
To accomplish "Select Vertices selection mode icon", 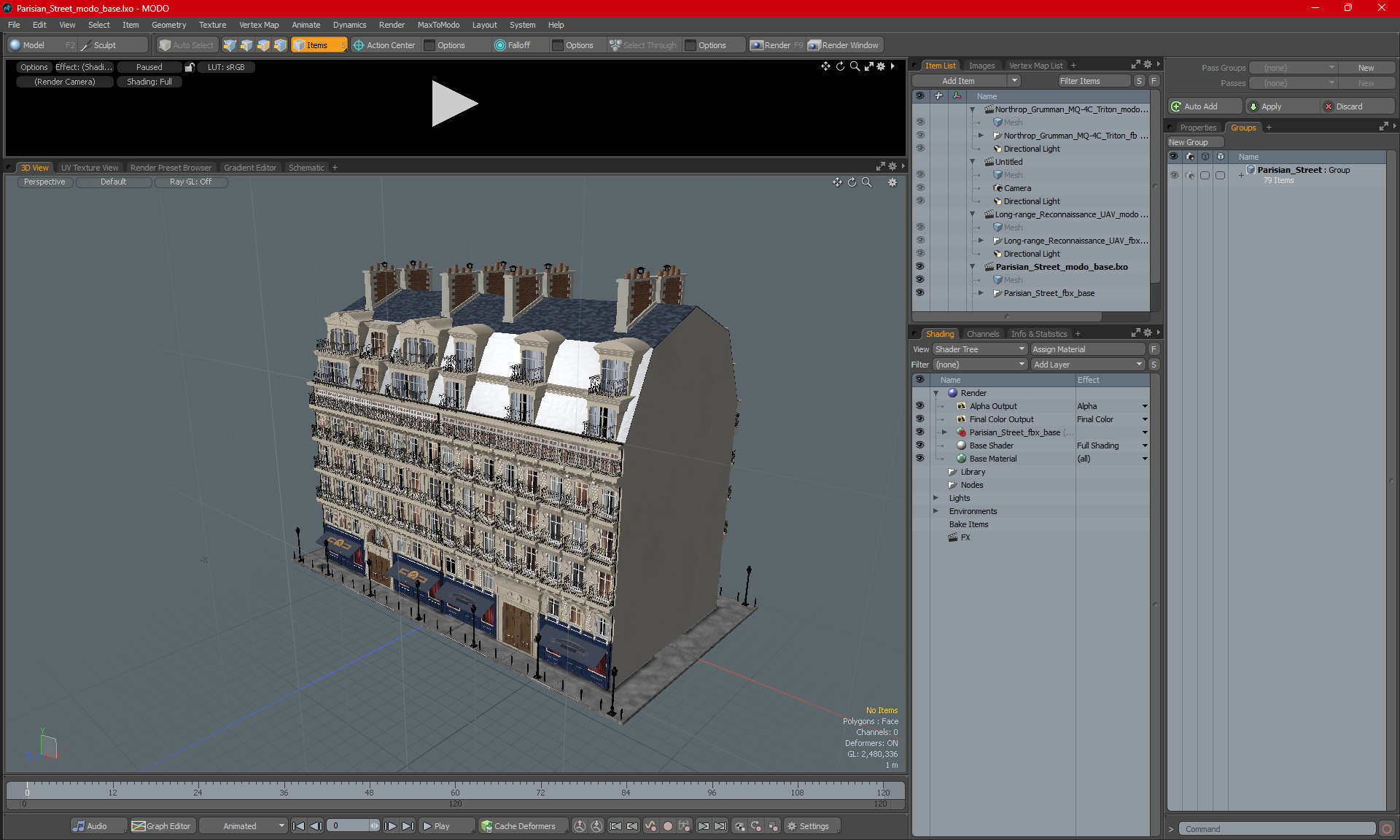I will [230, 45].
